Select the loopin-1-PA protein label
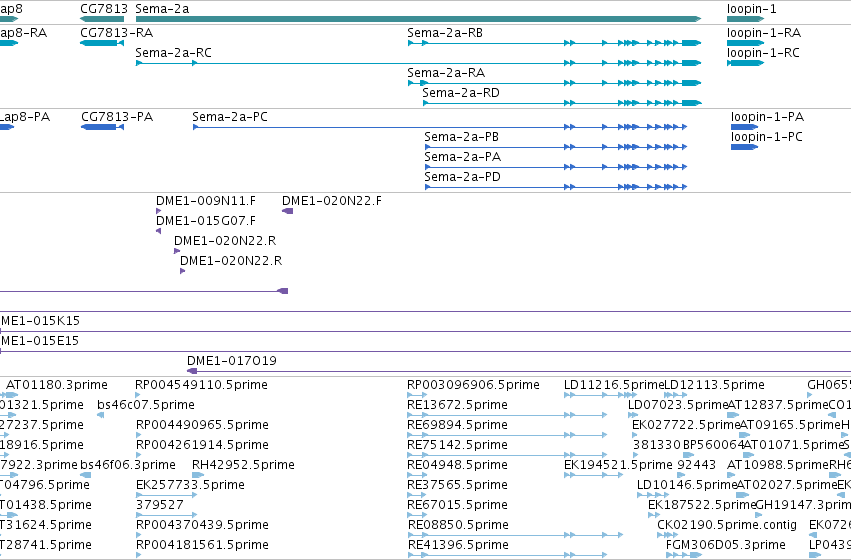The height and width of the screenshot is (560, 851). (x=767, y=117)
